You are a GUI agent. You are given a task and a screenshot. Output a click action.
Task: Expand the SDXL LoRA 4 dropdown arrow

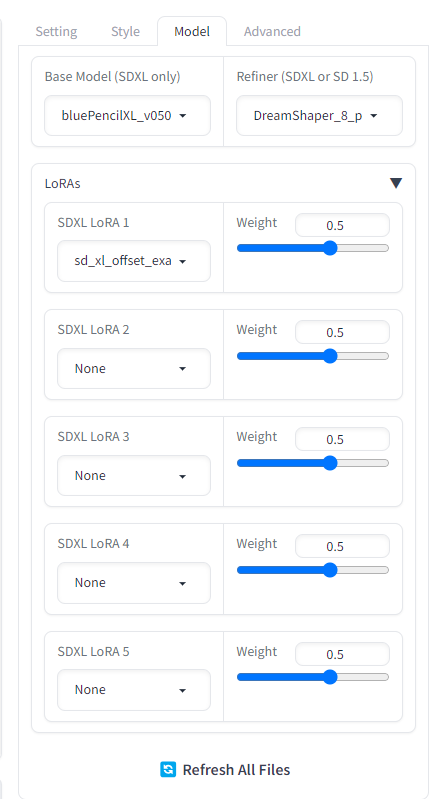(x=183, y=583)
